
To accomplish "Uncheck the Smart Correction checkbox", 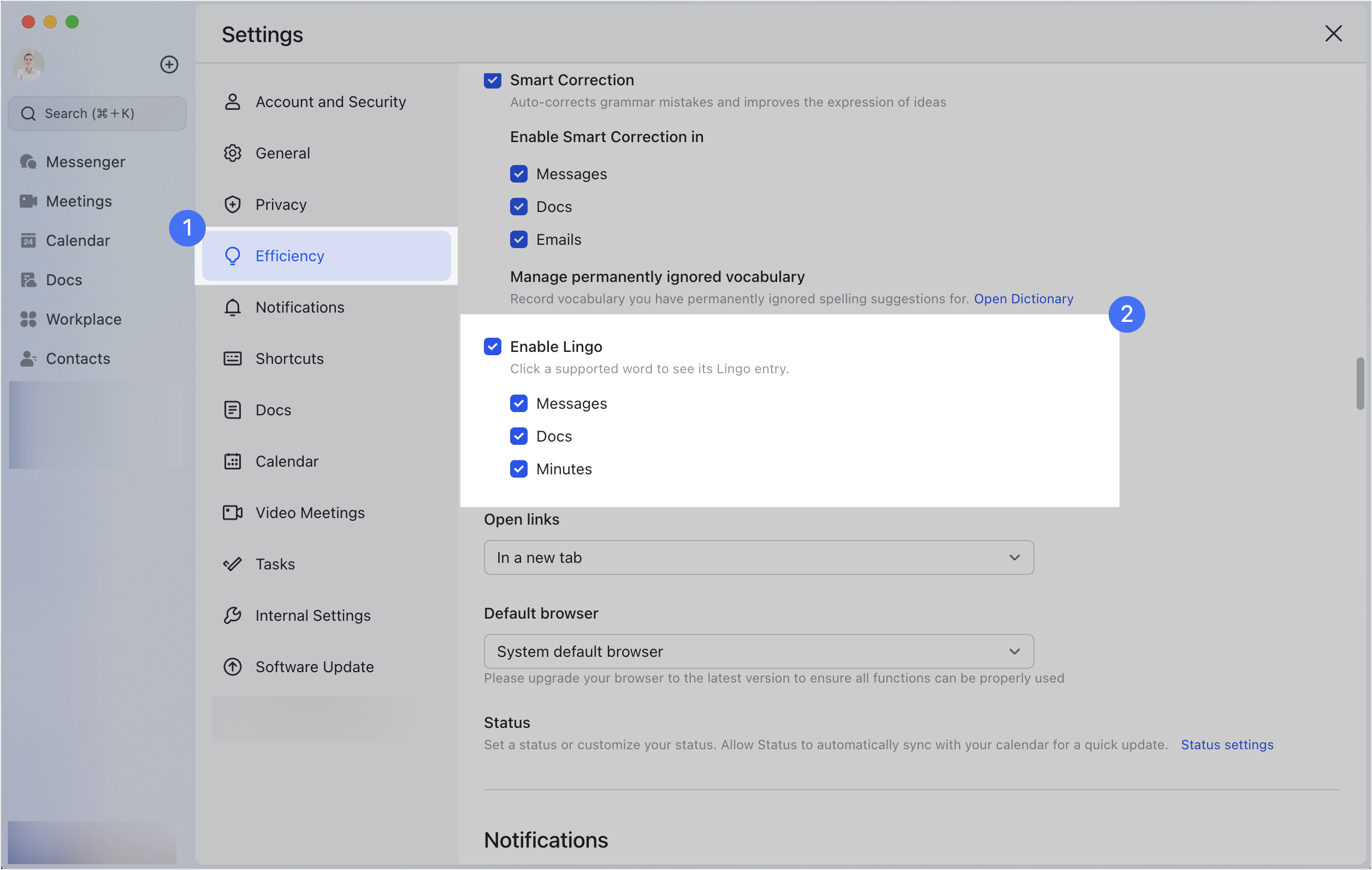I will [492, 80].
